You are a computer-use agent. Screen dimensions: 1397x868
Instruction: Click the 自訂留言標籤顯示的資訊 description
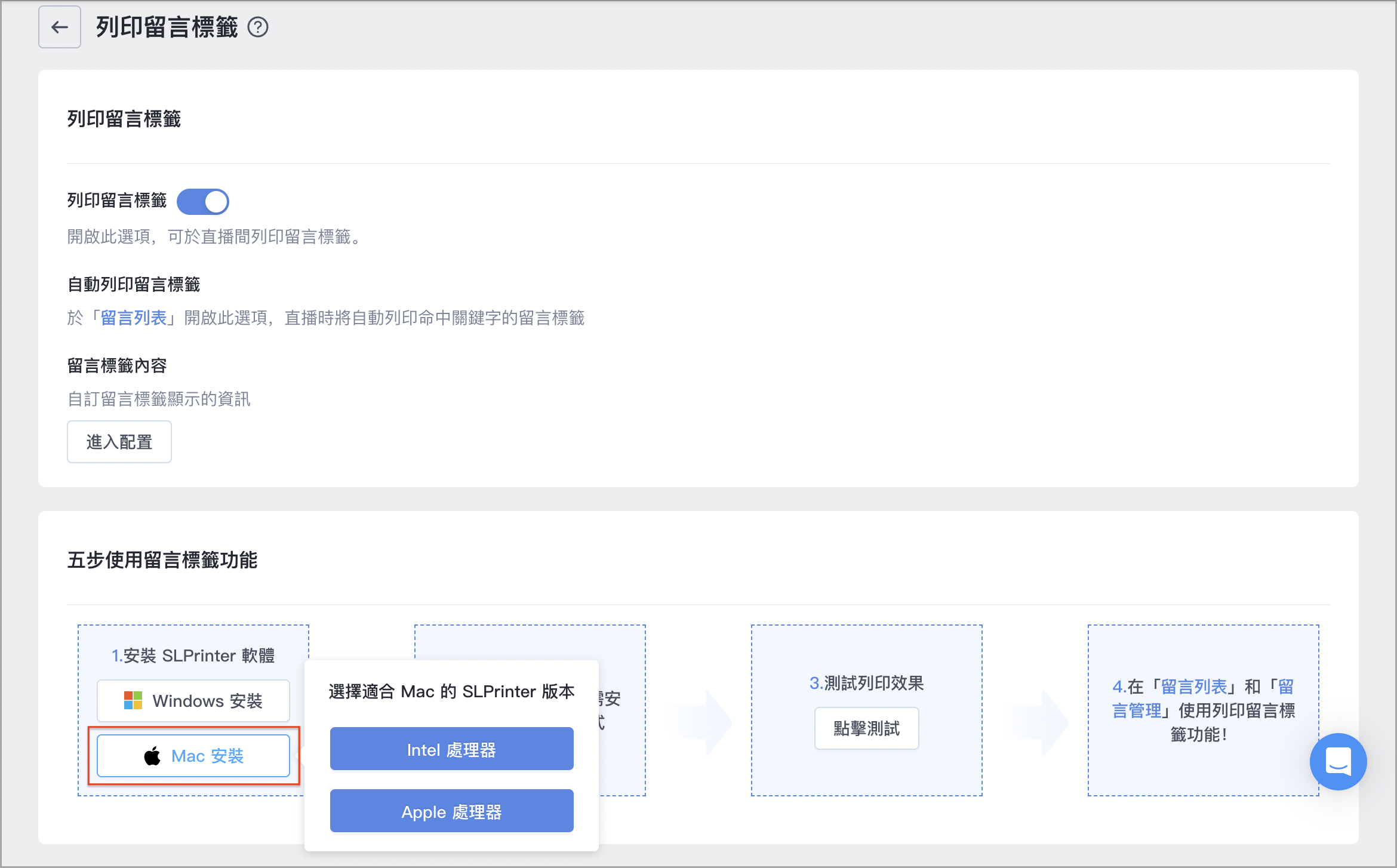[x=159, y=399]
